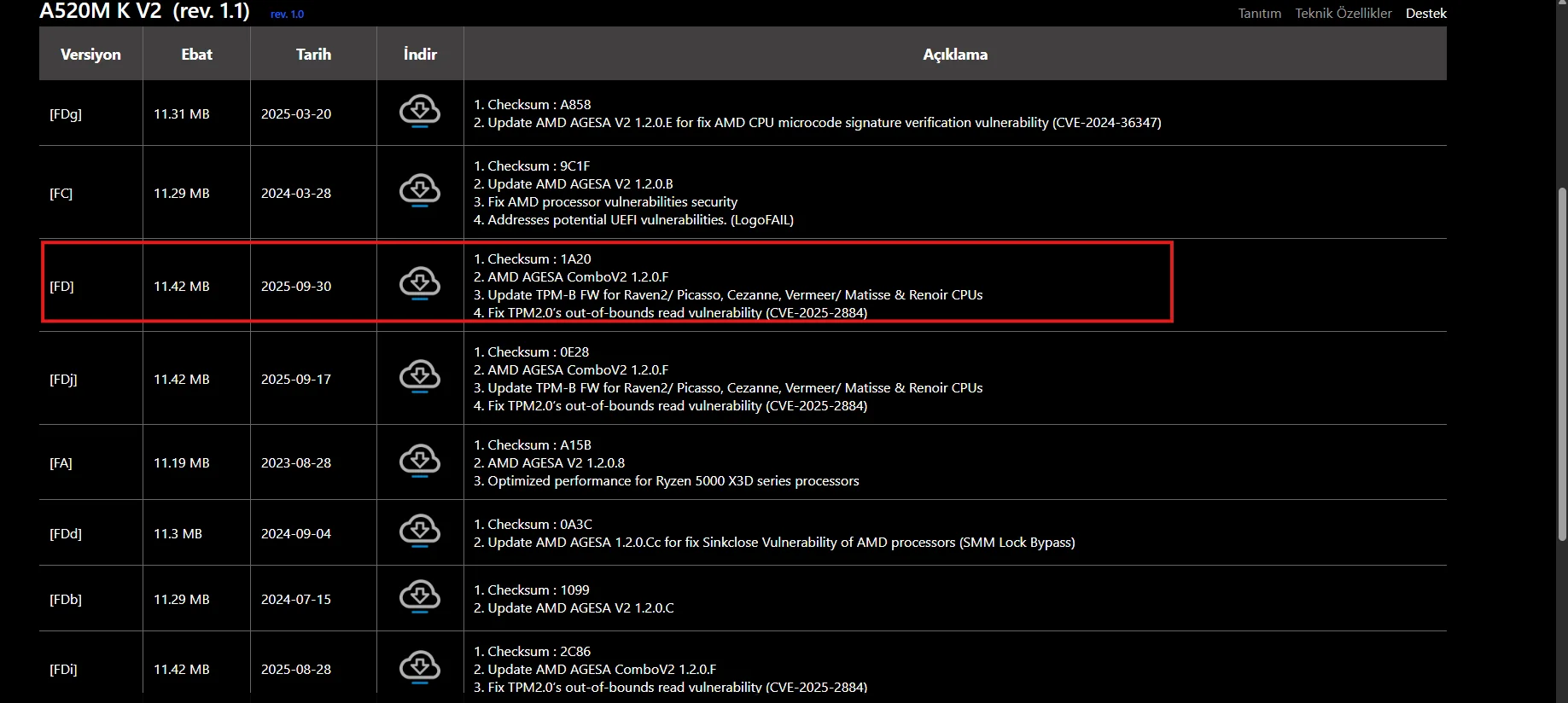This screenshot has width=1568, height=703.
Task: Click the Checksum : 1A20 line
Action: click(x=533, y=259)
